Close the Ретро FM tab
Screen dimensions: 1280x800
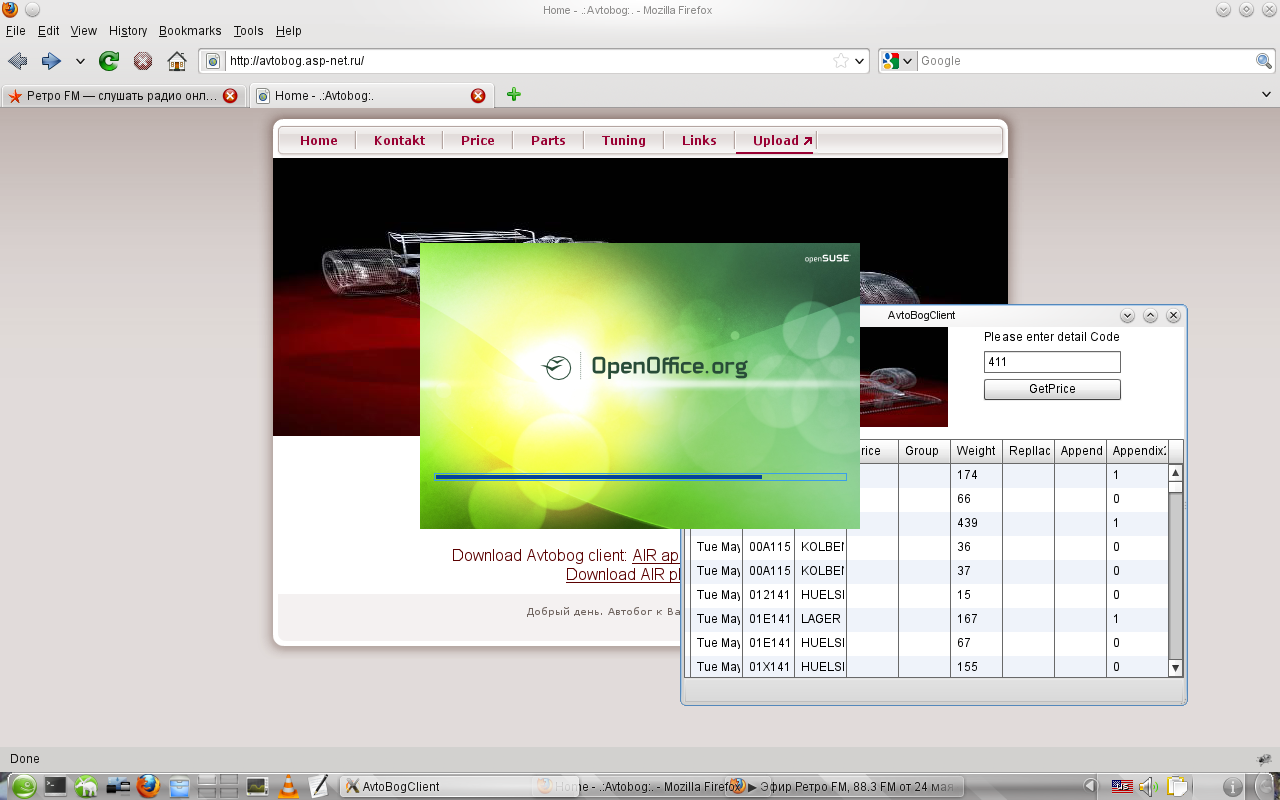coord(230,96)
